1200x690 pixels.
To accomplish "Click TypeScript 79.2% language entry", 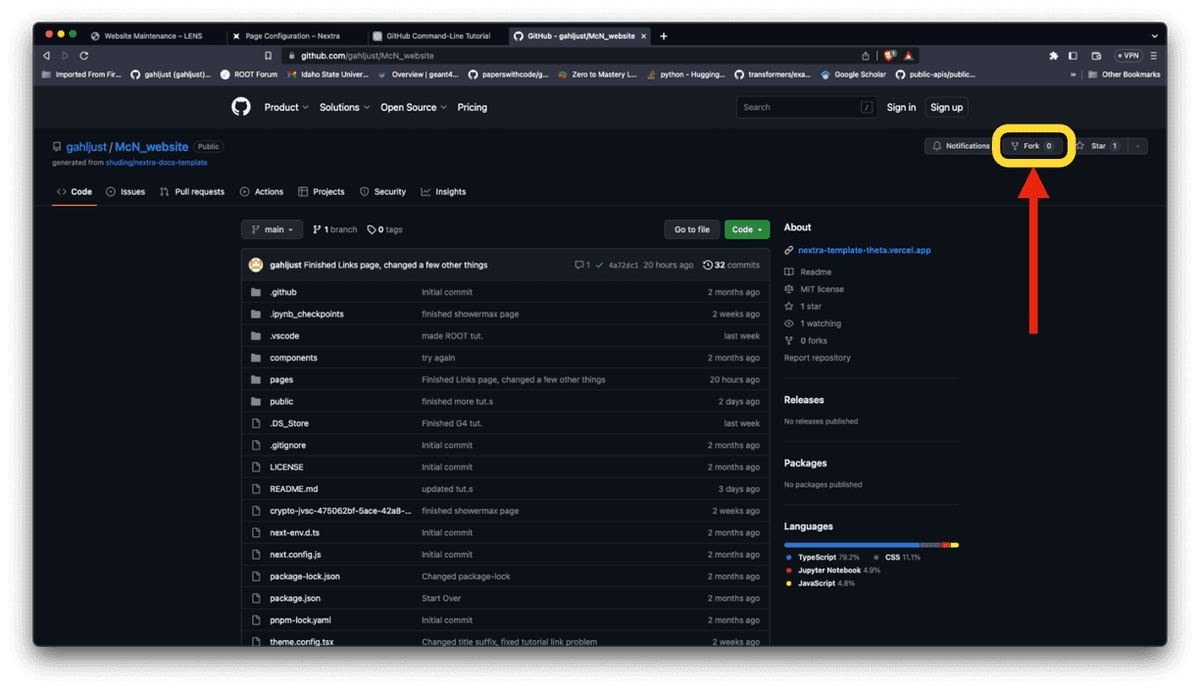I will 822,557.
